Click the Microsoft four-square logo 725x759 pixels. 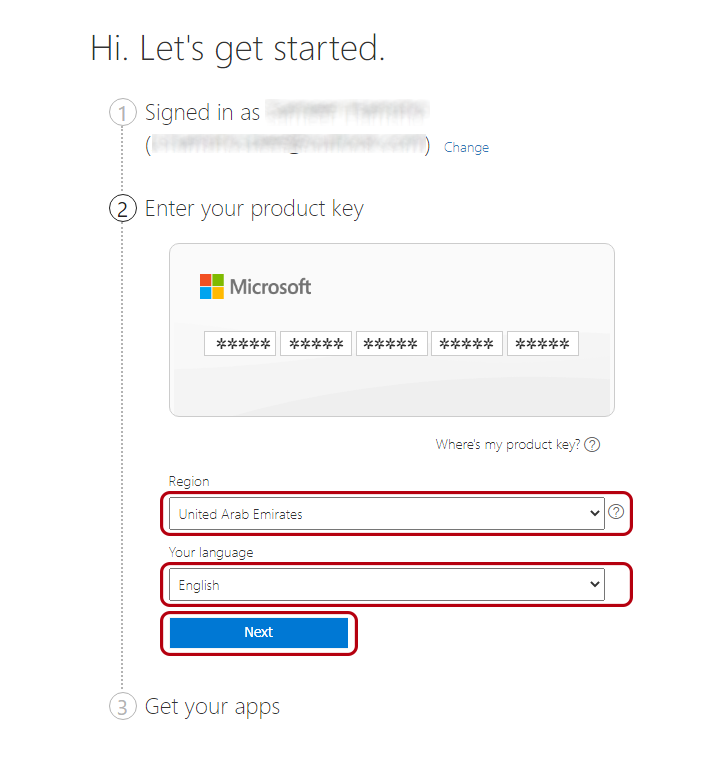click(212, 287)
